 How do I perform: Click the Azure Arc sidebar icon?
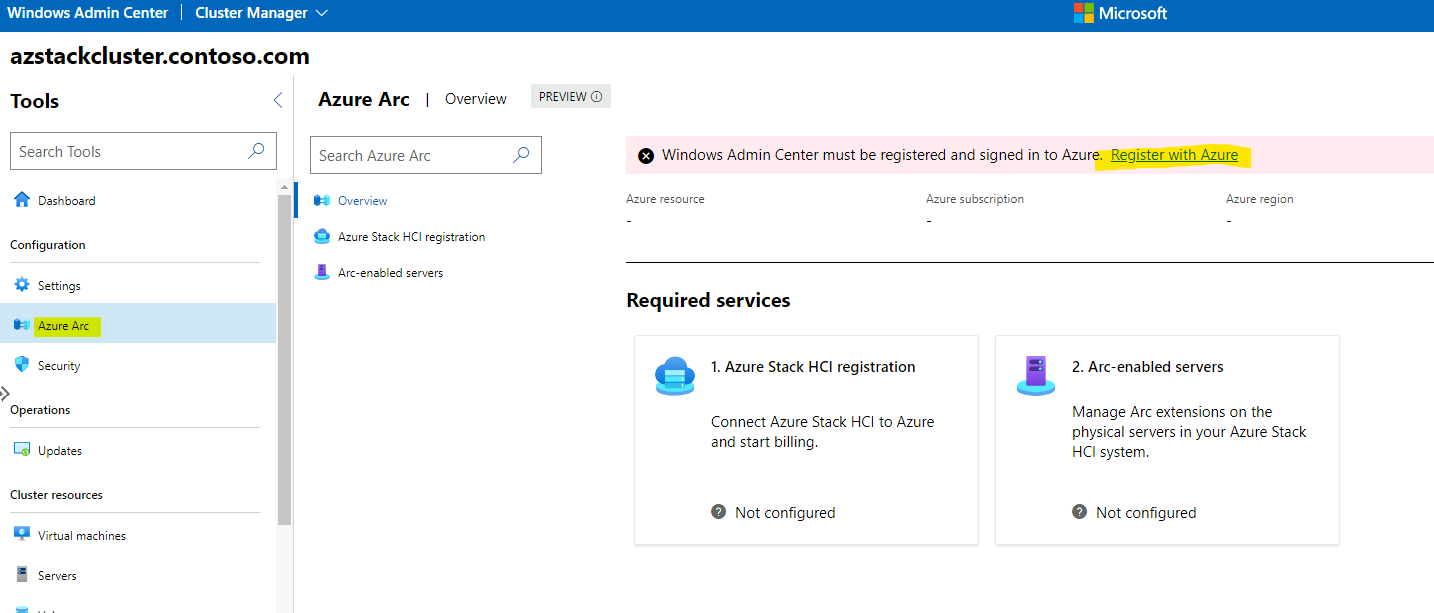point(22,325)
